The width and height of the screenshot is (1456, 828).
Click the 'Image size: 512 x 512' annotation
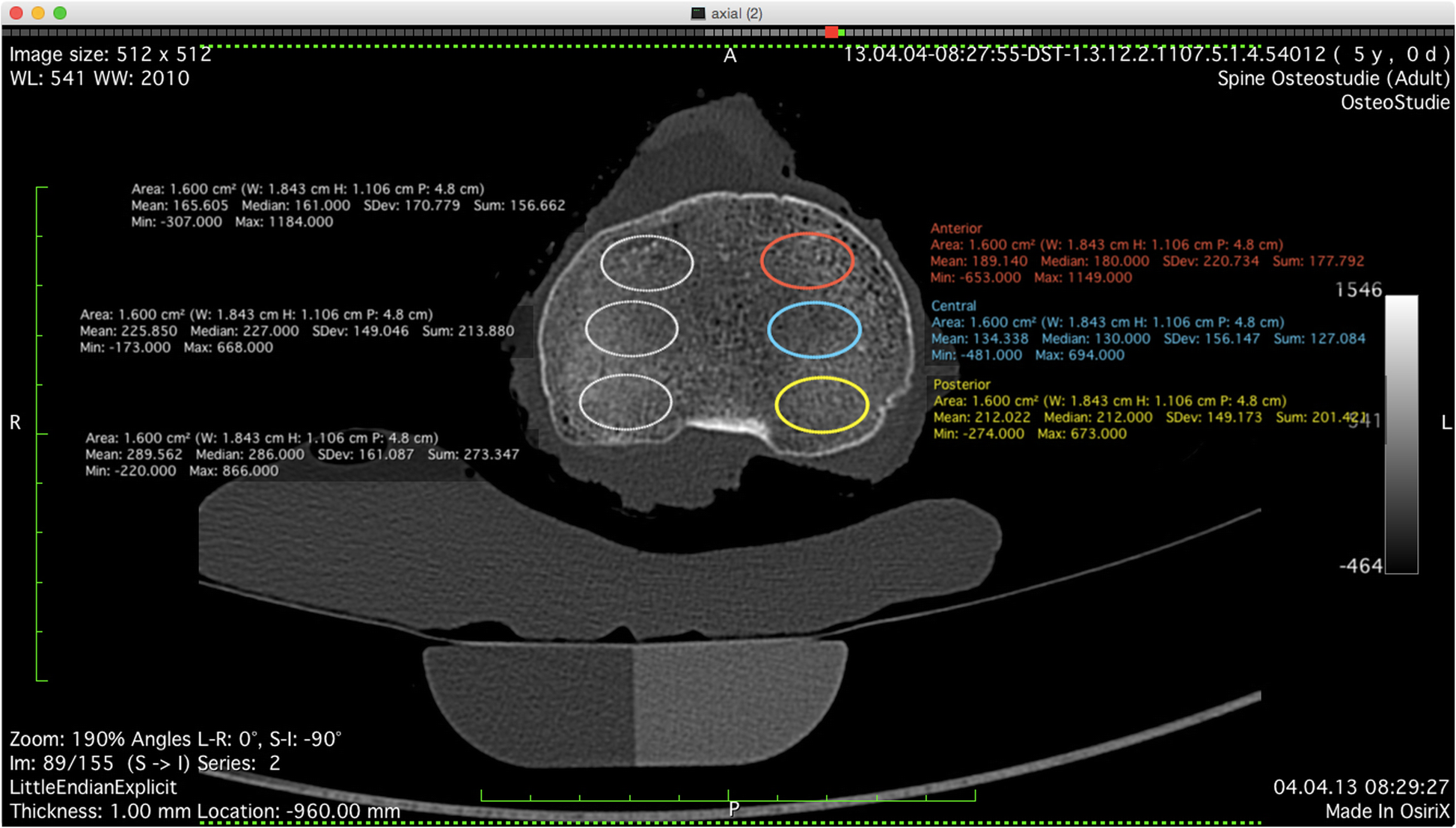111,55
